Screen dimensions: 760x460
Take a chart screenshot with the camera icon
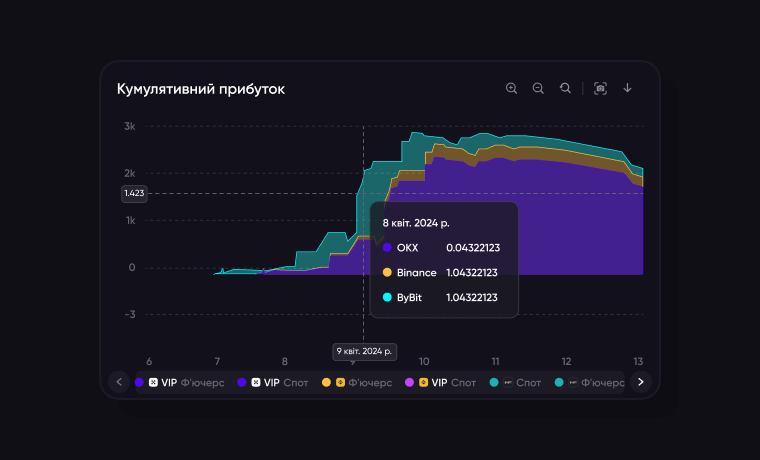point(600,88)
